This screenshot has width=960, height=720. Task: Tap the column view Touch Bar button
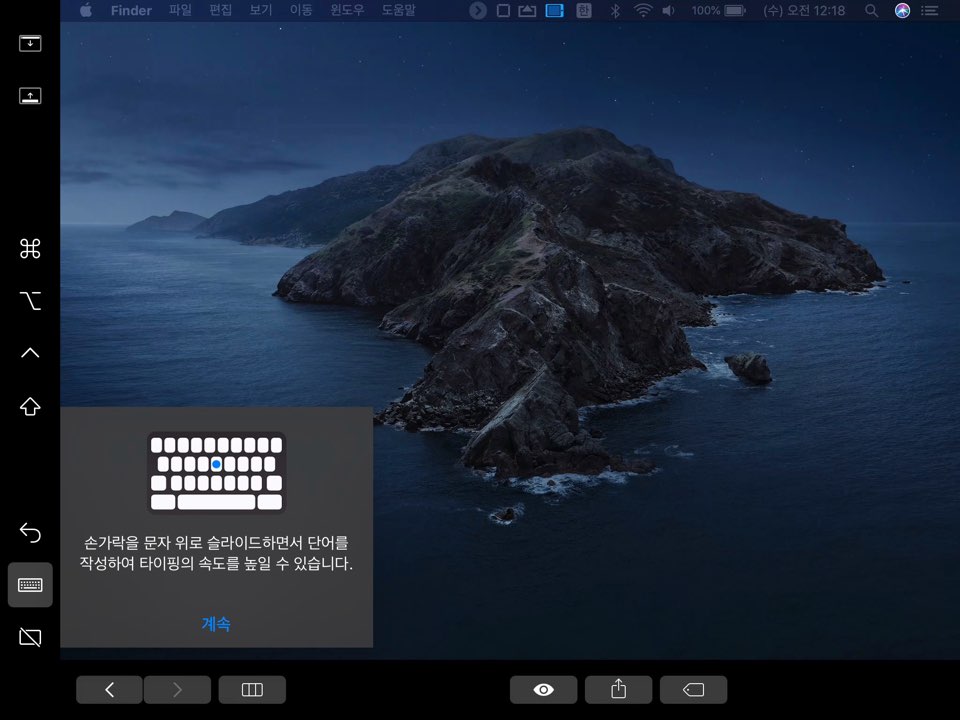coord(252,690)
